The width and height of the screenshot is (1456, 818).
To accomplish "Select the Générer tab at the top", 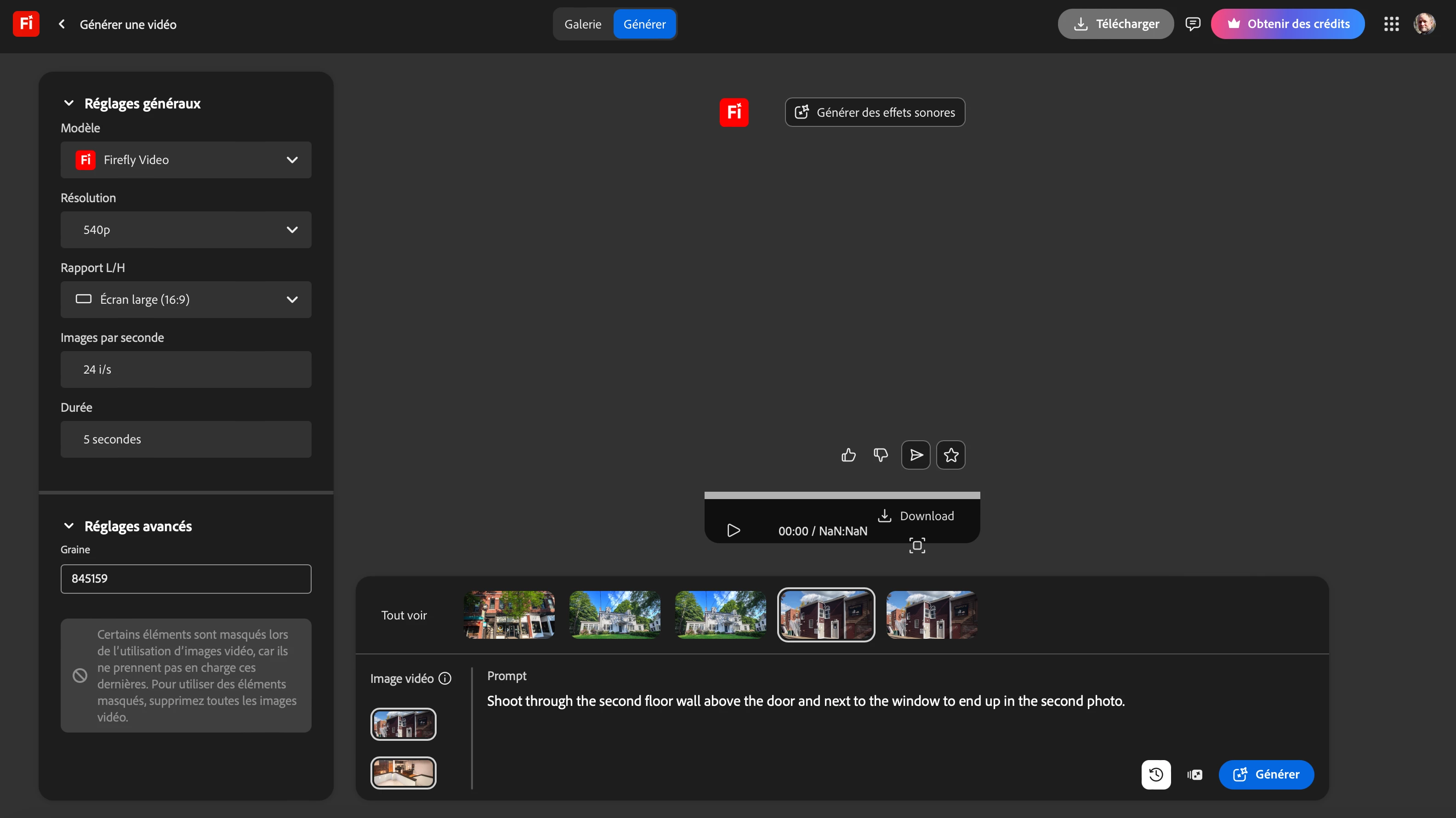I will point(644,24).
